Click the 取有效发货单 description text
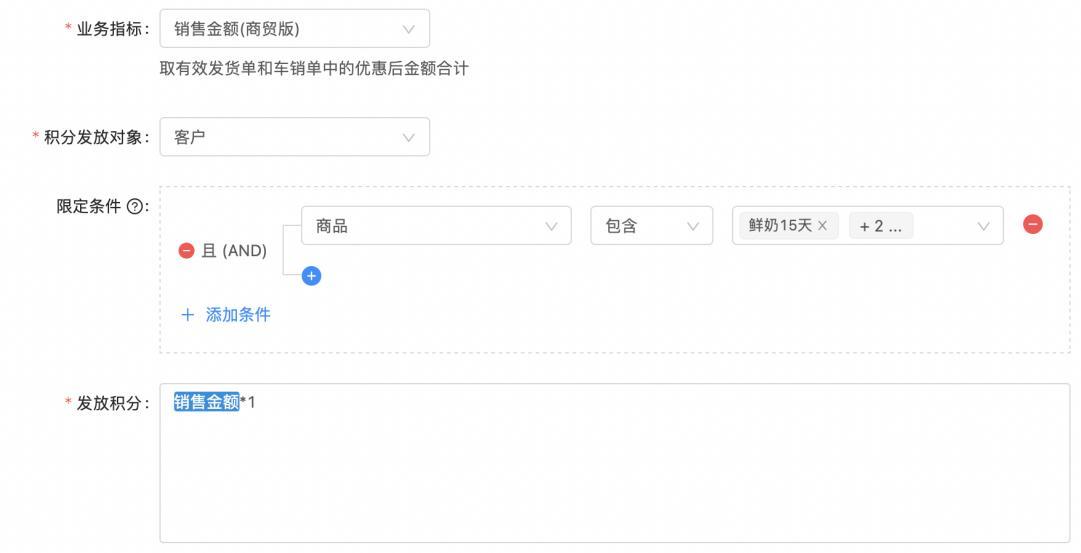1081x553 pixels. click(314, 69)
